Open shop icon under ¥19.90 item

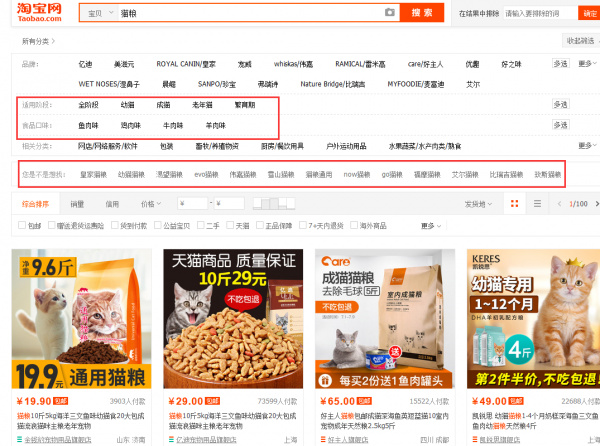20,439
